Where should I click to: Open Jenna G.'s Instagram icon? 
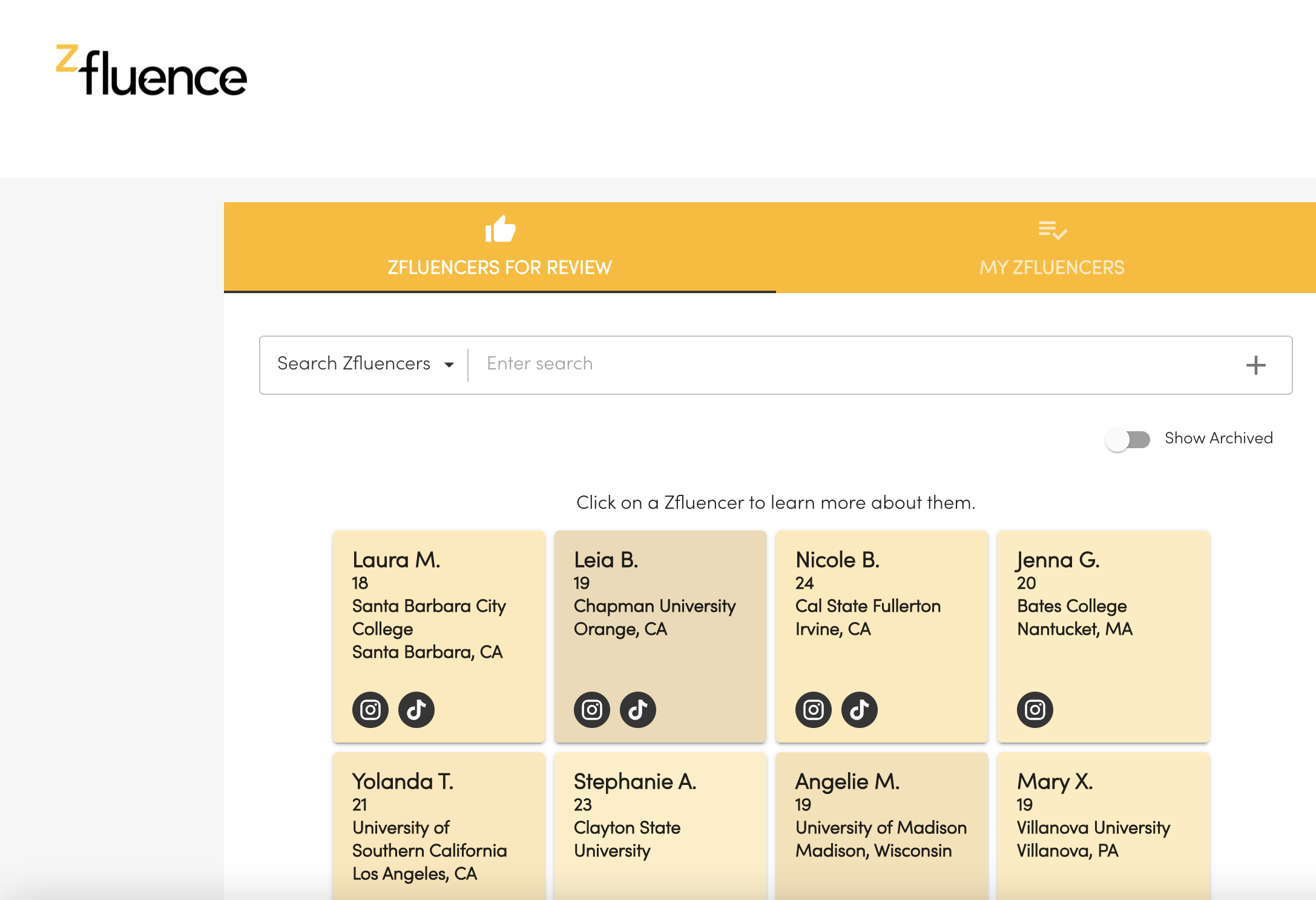point(1035,709)
